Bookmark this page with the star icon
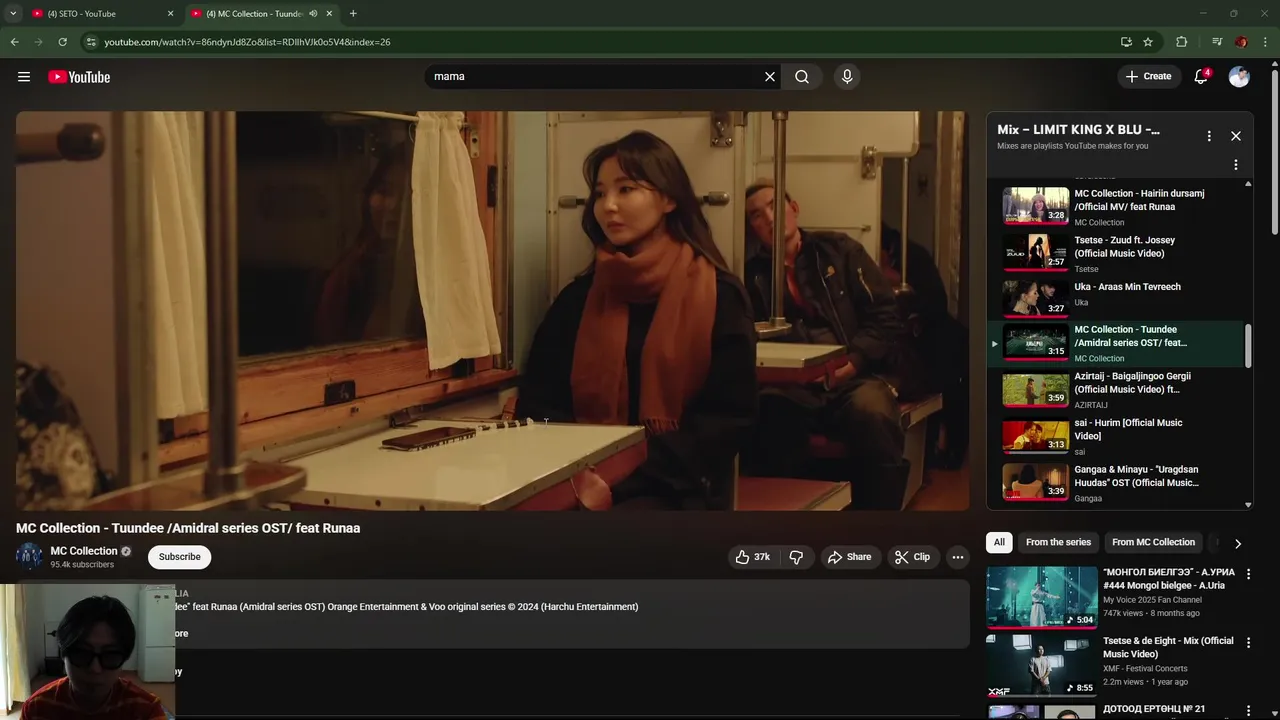 1148,42
